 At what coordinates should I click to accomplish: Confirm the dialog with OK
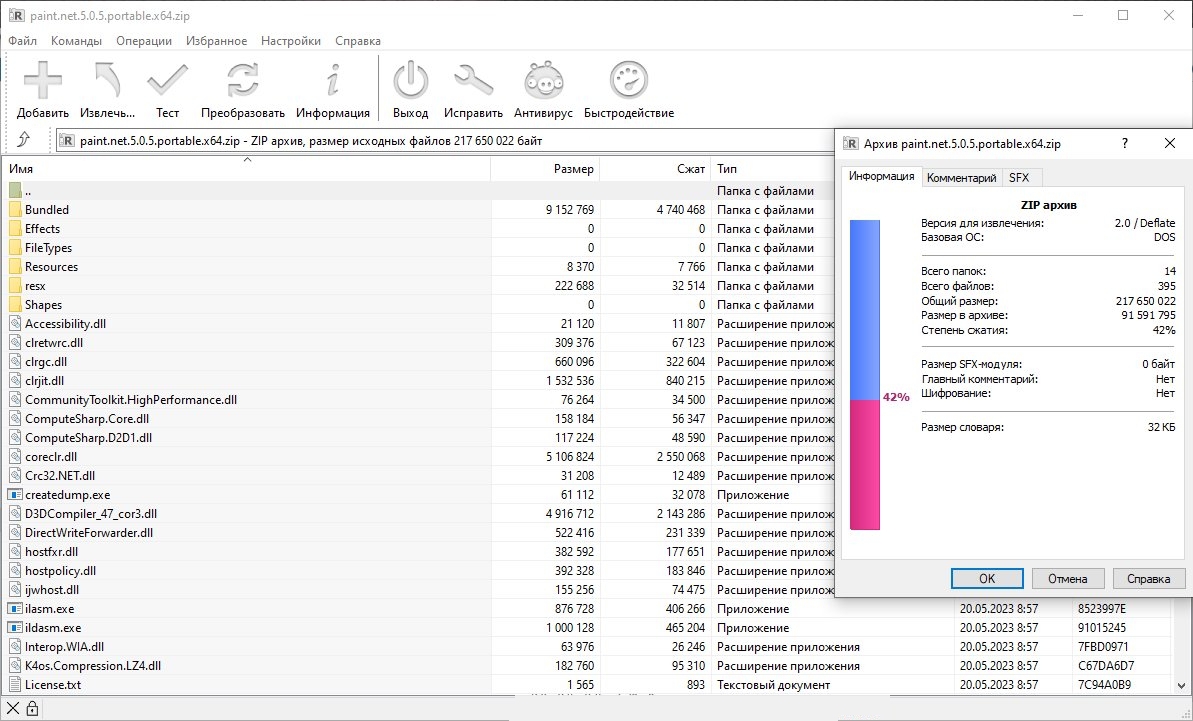click(987, 579)
